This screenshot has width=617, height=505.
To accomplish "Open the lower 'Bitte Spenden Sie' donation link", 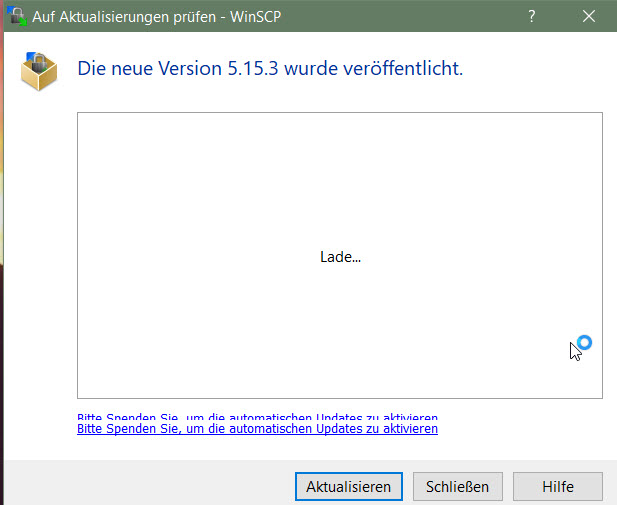I will pyautogui.click(x=257, y=429).
